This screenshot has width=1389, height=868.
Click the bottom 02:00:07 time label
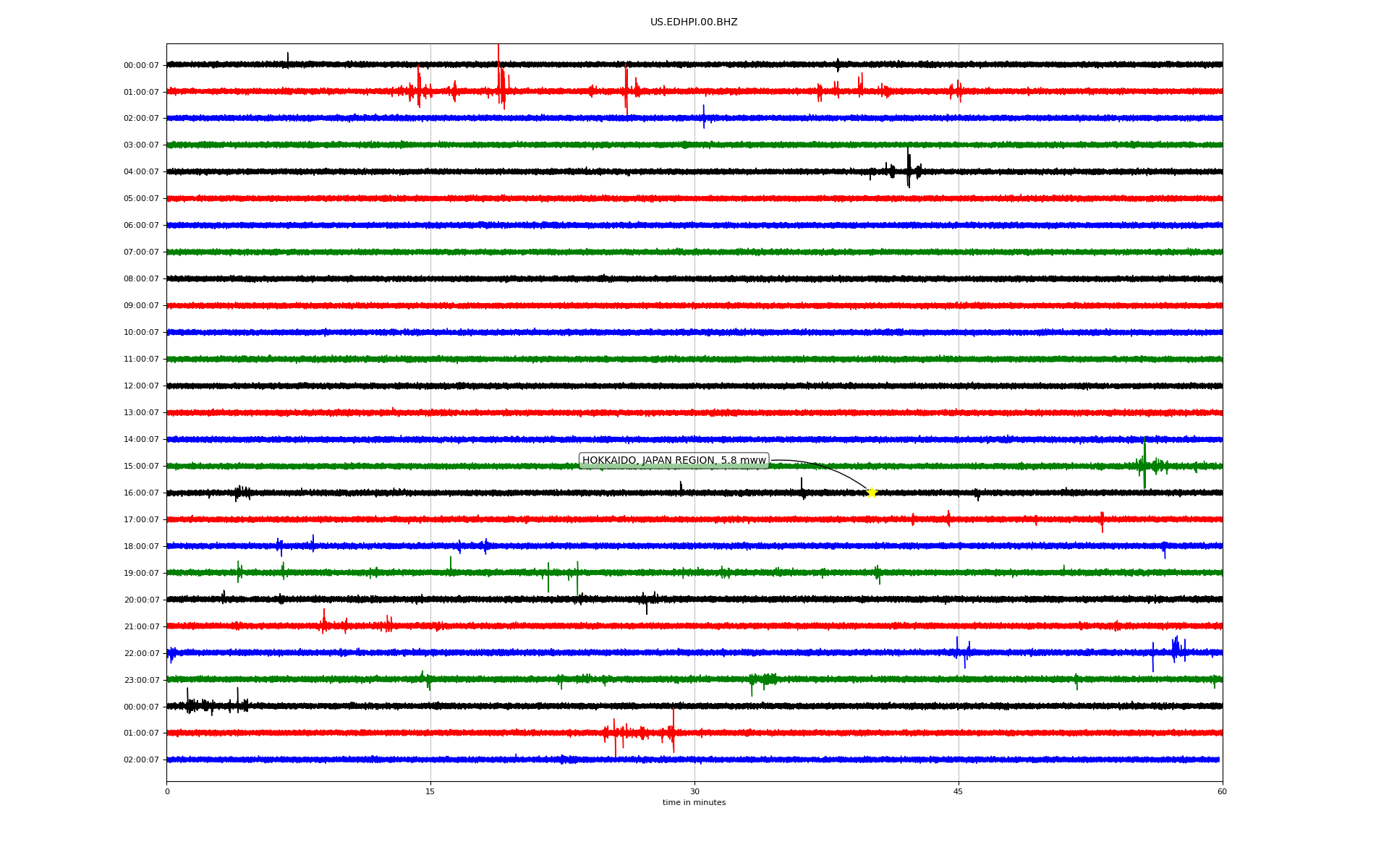click(141, 760)
